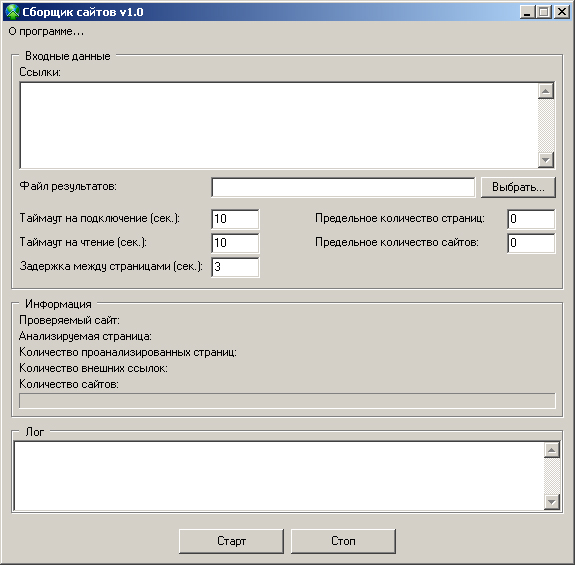Image resolution: width=575 pixels, height=565 pixels.
Task: Open the "О программе…" menu
Action: pyautogui.click(x=46, y=32)
